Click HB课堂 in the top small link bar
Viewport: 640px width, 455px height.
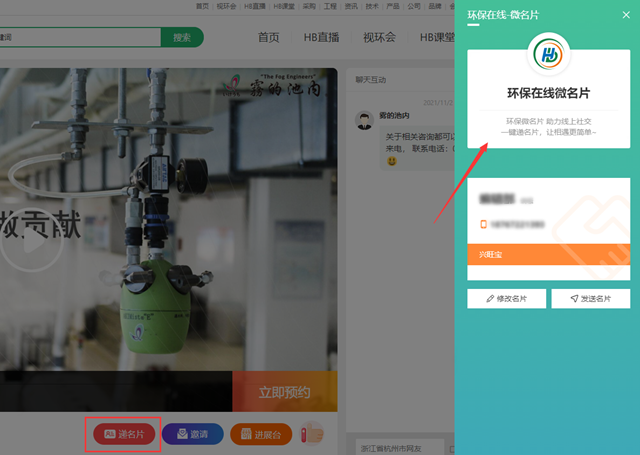coord(284,6)
